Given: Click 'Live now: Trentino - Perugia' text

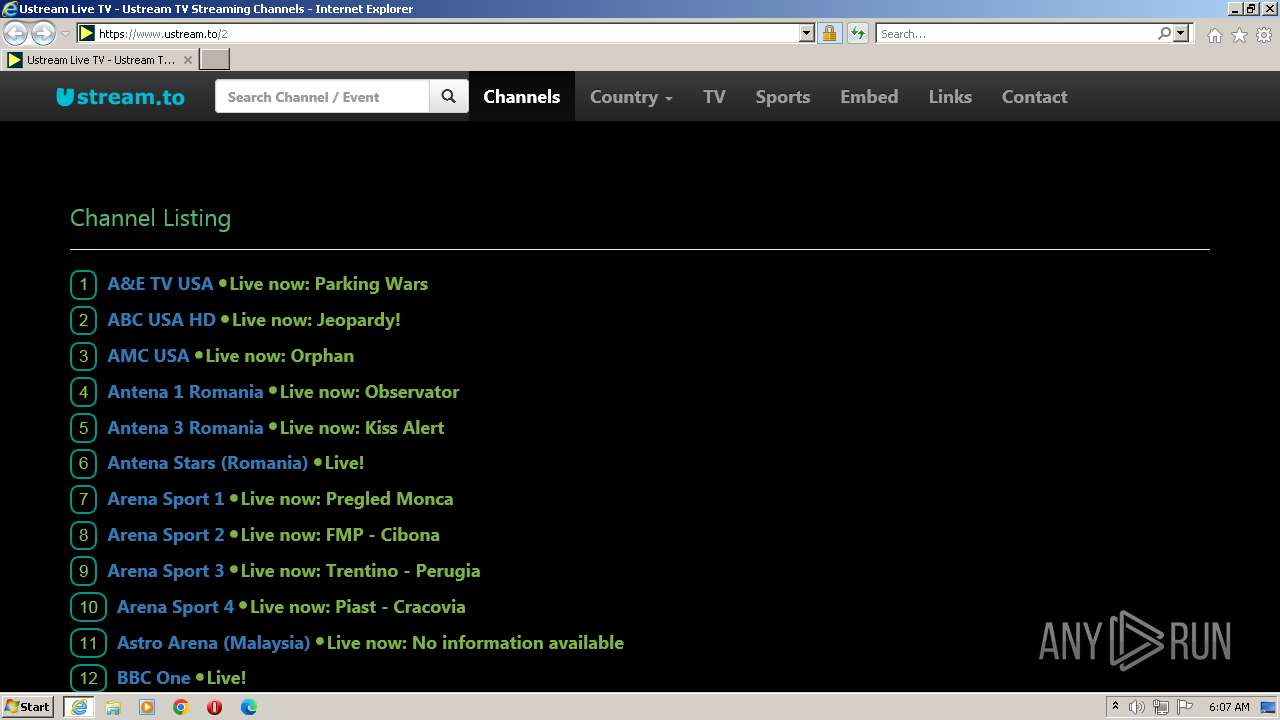Looking at the screenshot, I should click(360, 571).
